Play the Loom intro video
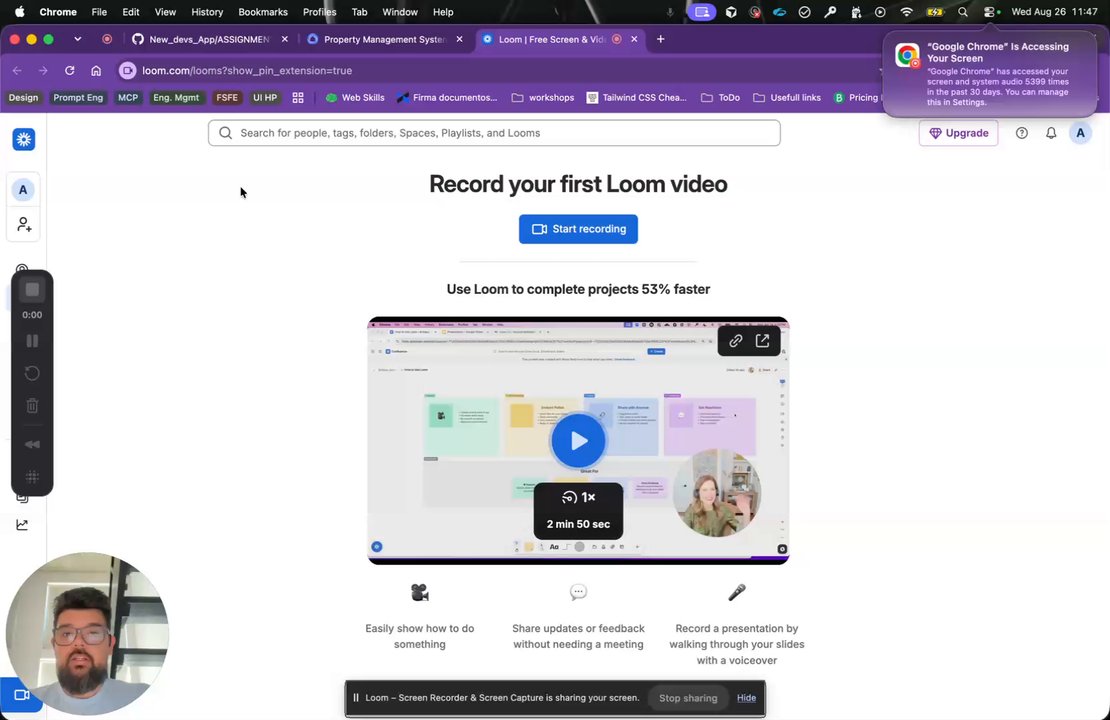Image resolution: width=1110 pixels, height=720 pixels. point(578,440)
